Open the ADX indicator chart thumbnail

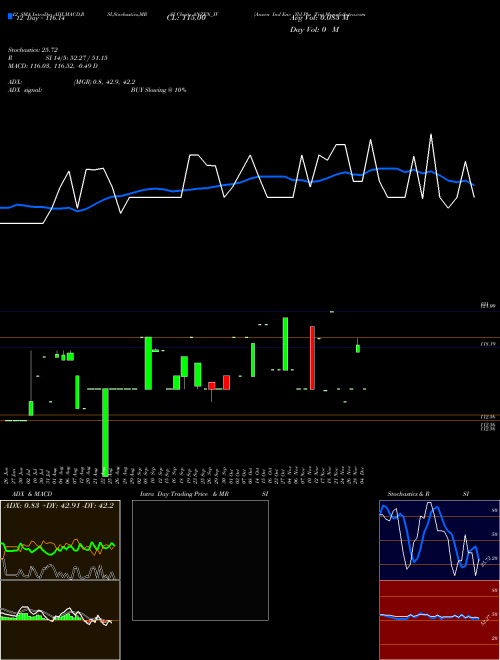60,540
